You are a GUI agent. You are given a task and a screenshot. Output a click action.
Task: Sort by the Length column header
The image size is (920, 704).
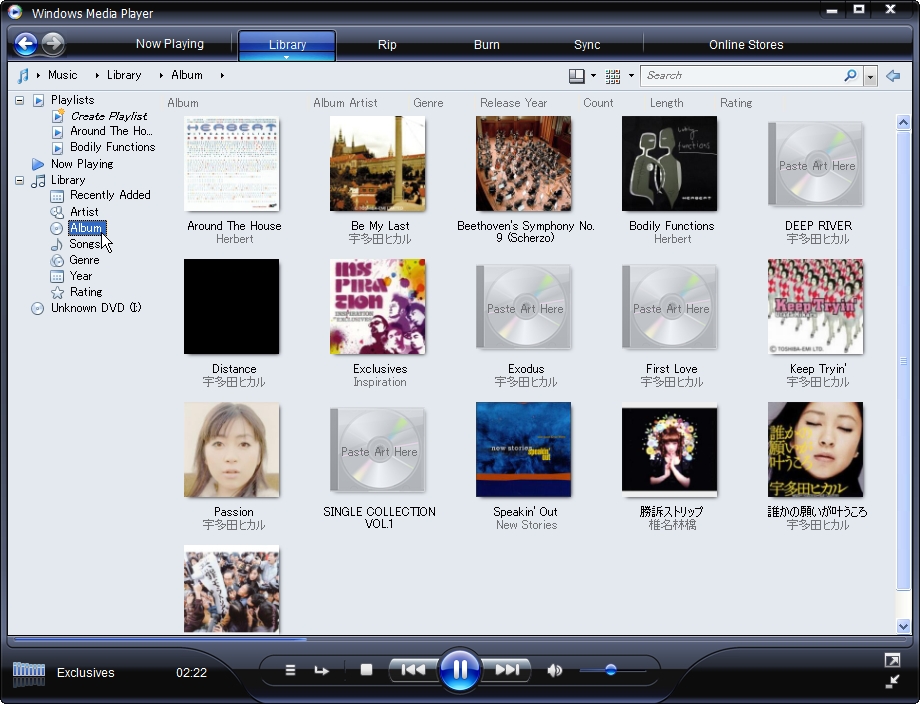tap(667, 103)
